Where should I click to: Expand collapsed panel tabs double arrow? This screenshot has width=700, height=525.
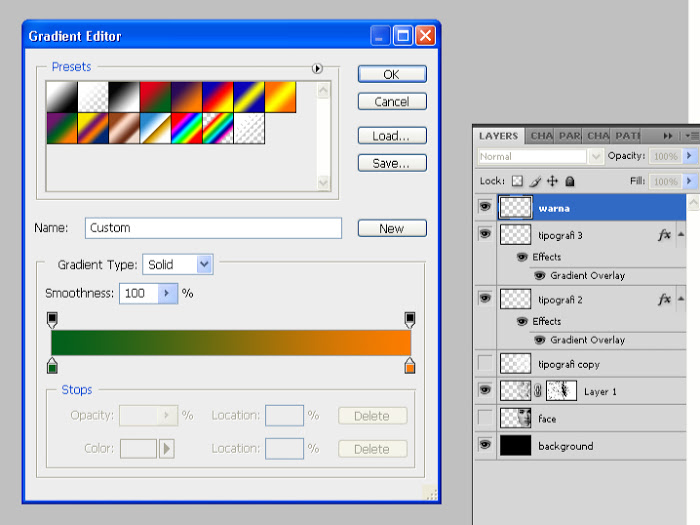click(x=667, y=136)
